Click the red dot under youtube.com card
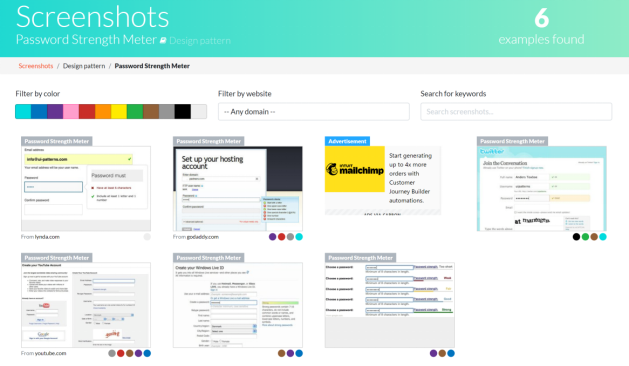 [x=121, y=353]
